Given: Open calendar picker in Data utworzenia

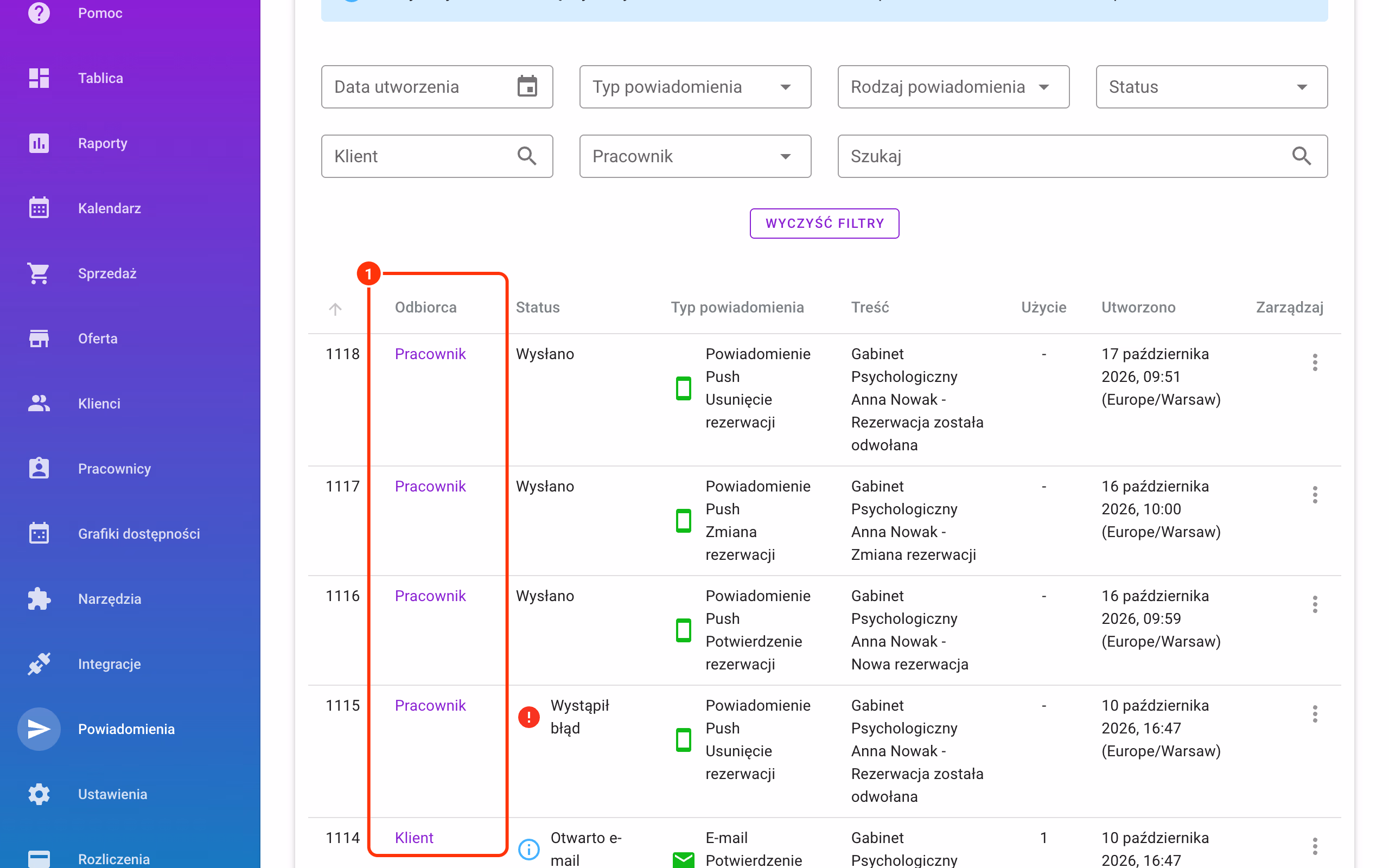Looking at the screenshot, I should [527, 87].
